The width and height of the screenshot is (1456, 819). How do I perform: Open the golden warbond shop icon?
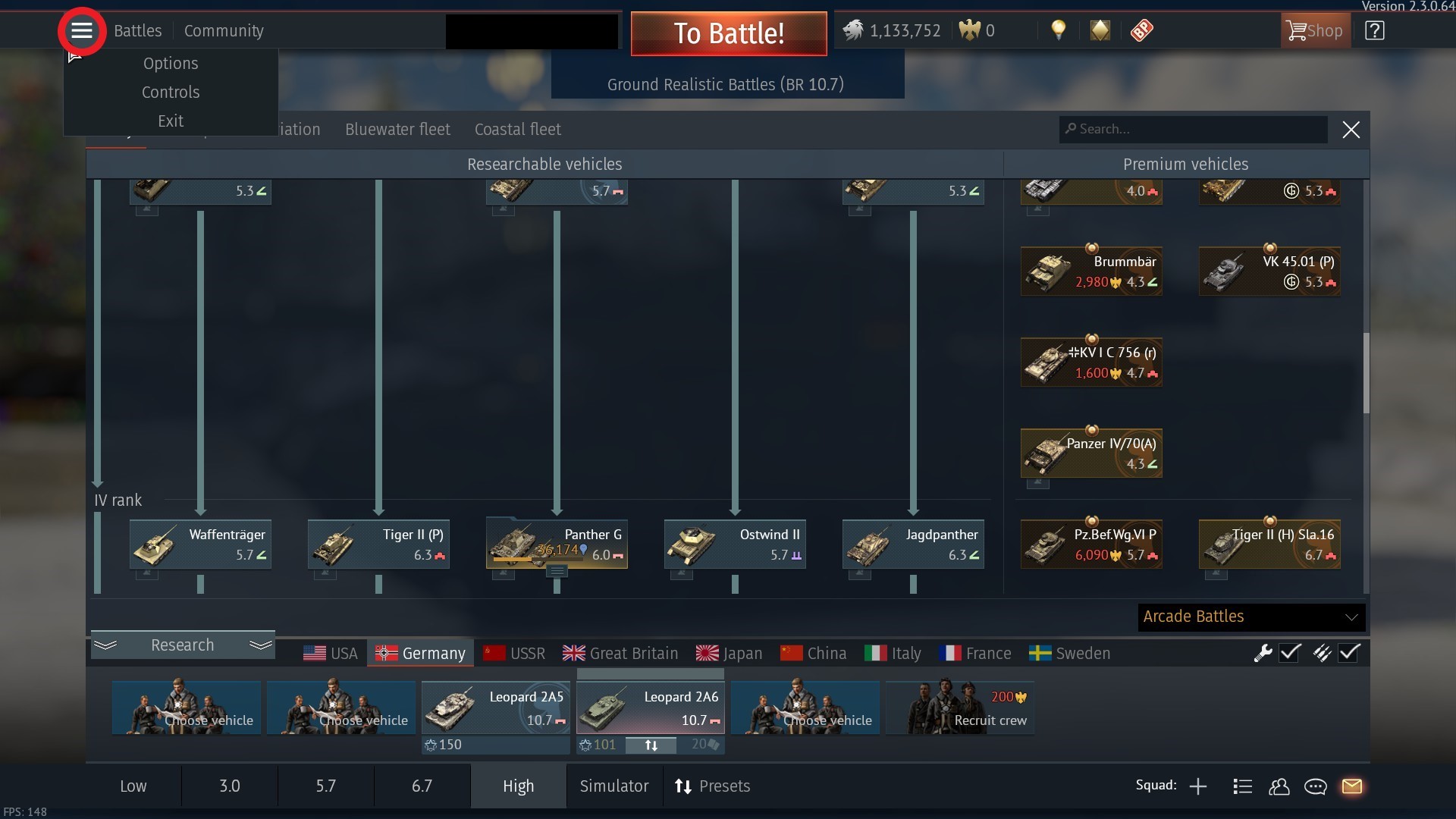click(x=1100, y=30)
